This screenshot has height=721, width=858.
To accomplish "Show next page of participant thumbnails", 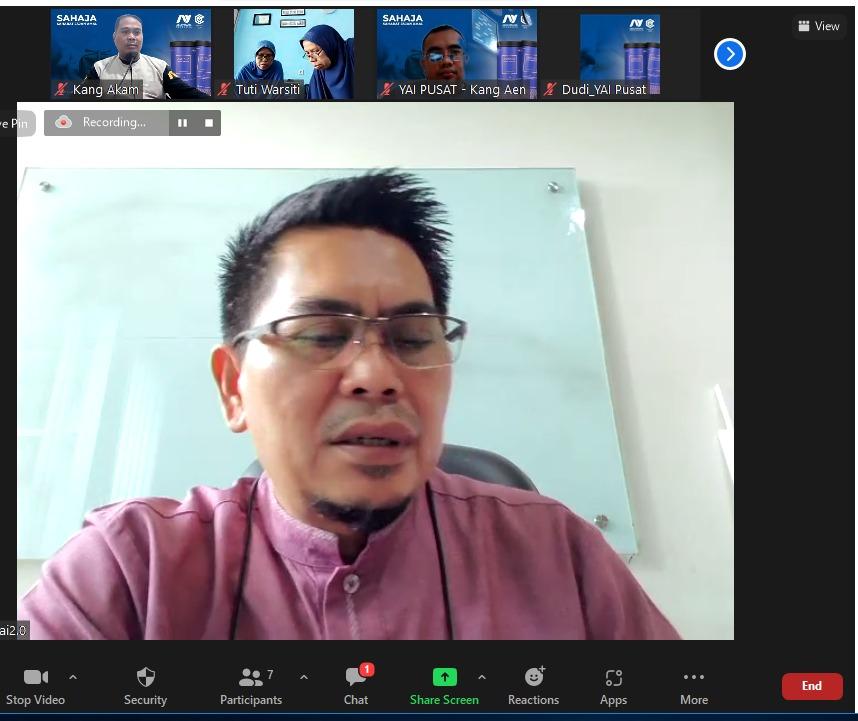I will click(x=730, y=54).
